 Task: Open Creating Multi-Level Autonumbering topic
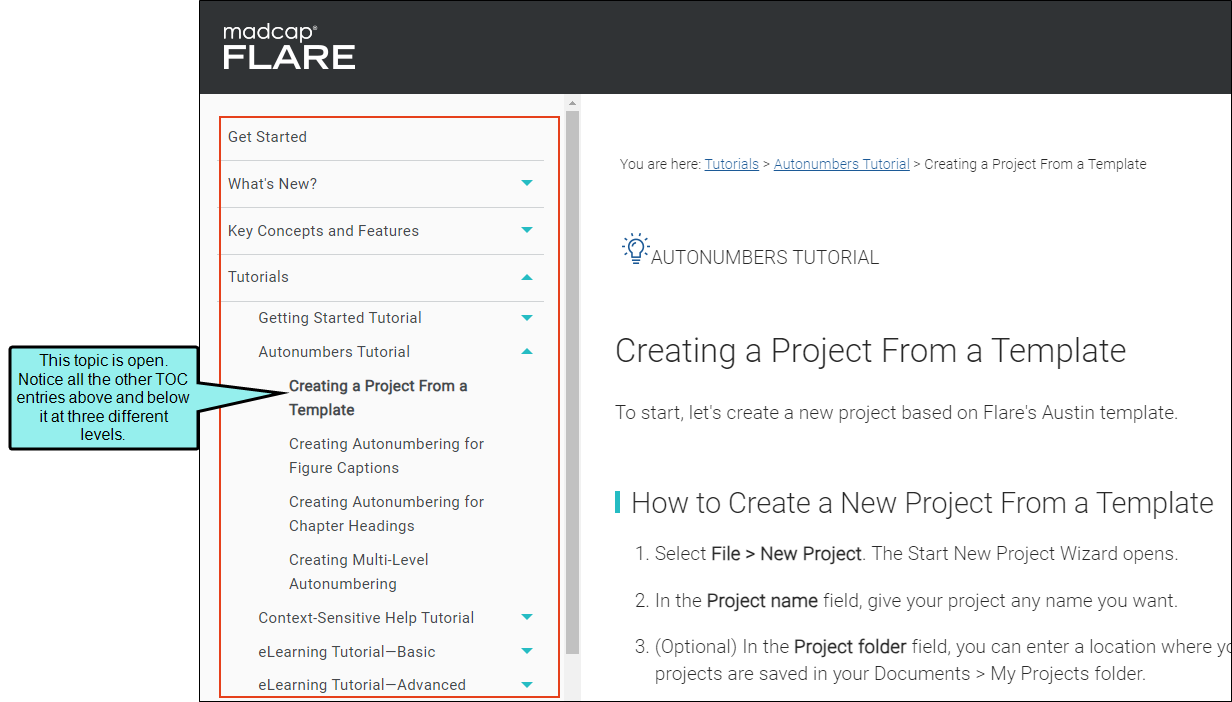pyautogui.click(x=359, y=572)
